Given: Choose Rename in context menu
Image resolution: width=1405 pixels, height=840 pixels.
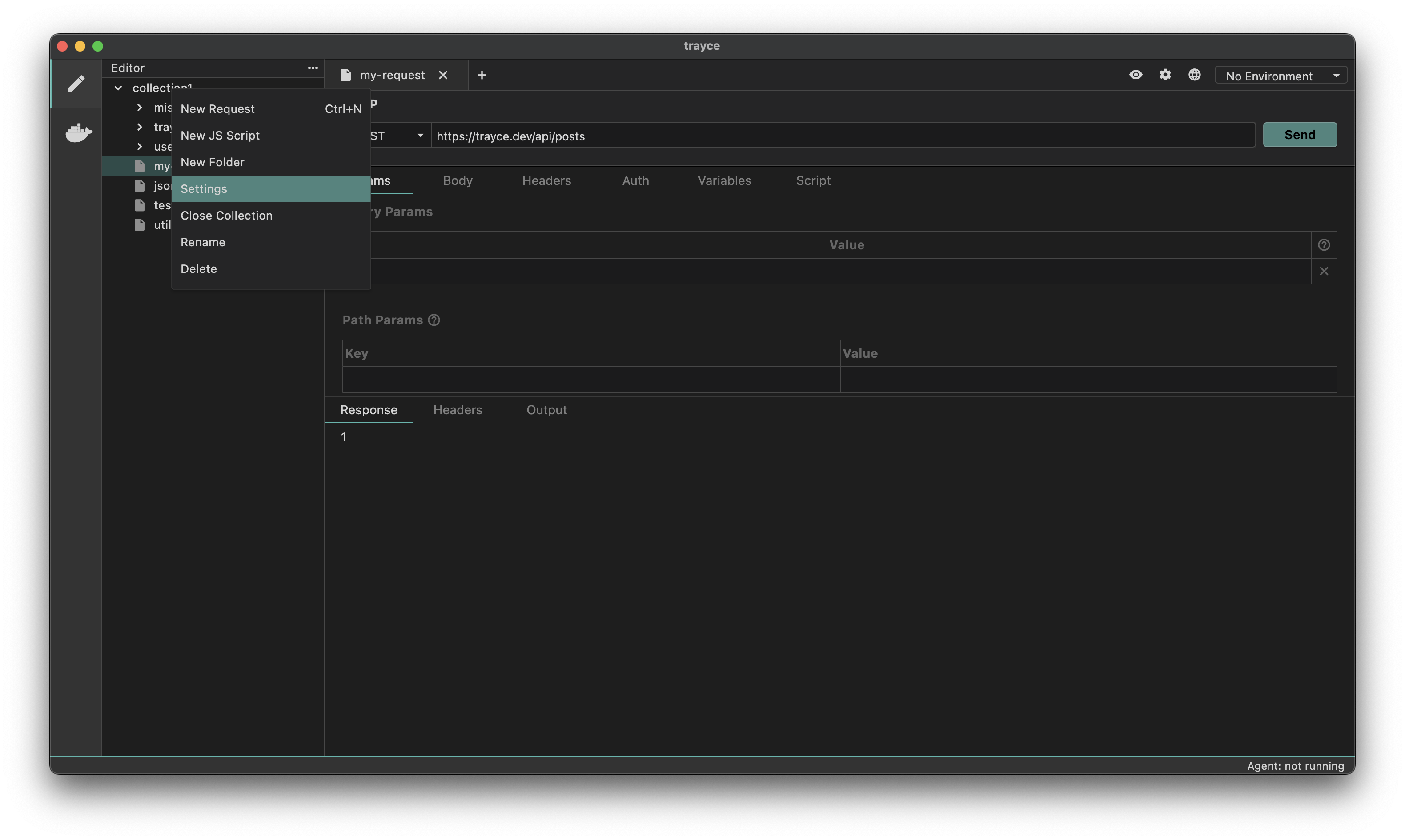Looking at the screenshot, I should point(271,242).
